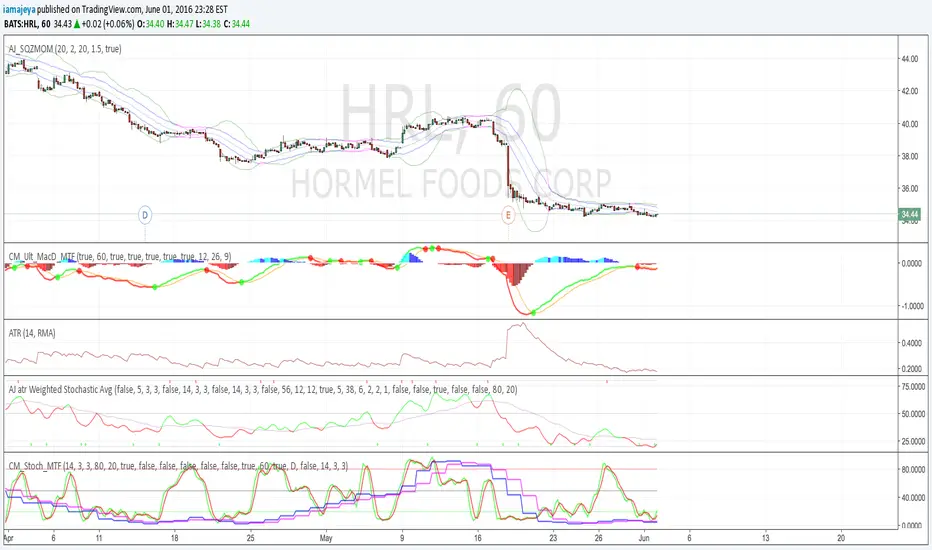Click the 80.0000 Stoch MTF axis label
Viewport: 932px width, 550px height.
coord(914,469)
